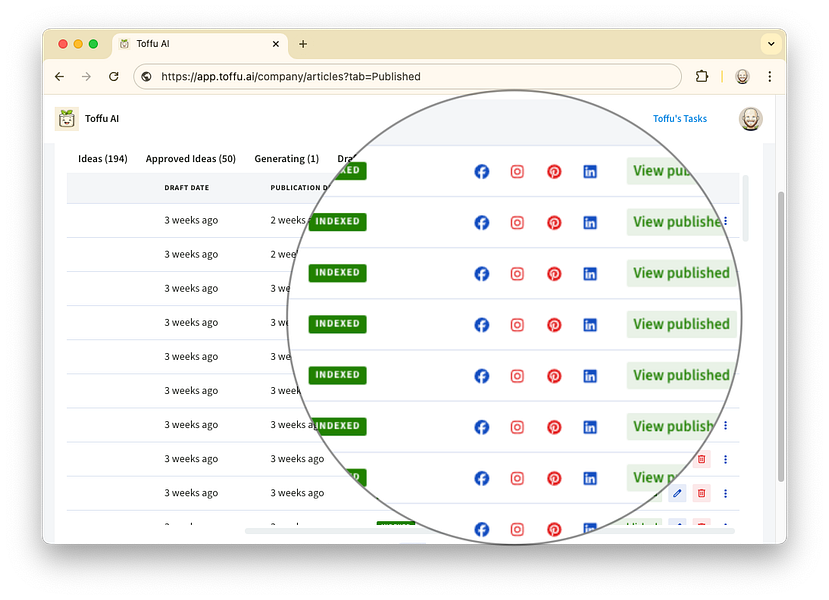Click trash icon in row without pencil icon
This screenshot has height=600, width=829.
[702, 459]
